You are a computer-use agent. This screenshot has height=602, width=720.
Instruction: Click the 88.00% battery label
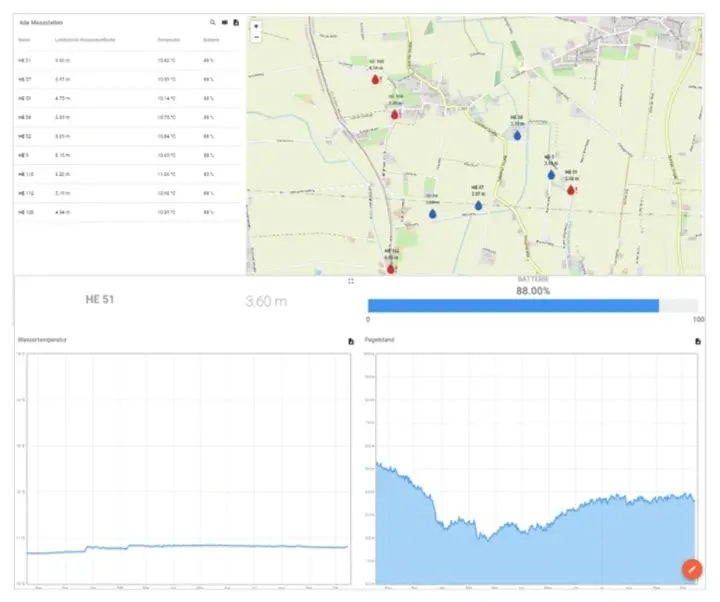pos(533,291)
